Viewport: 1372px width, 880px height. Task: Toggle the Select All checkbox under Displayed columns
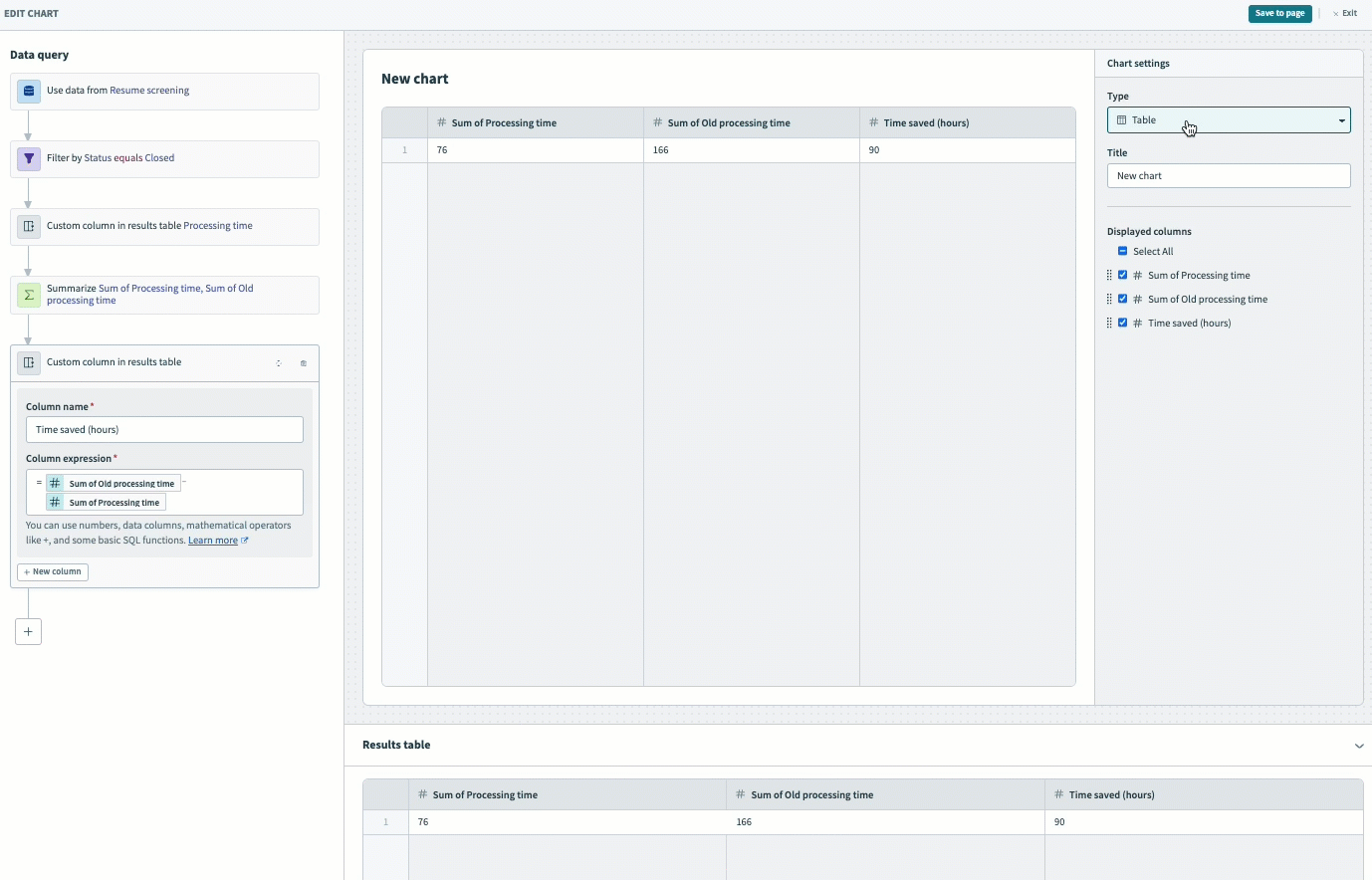[x=1123, y=251]
